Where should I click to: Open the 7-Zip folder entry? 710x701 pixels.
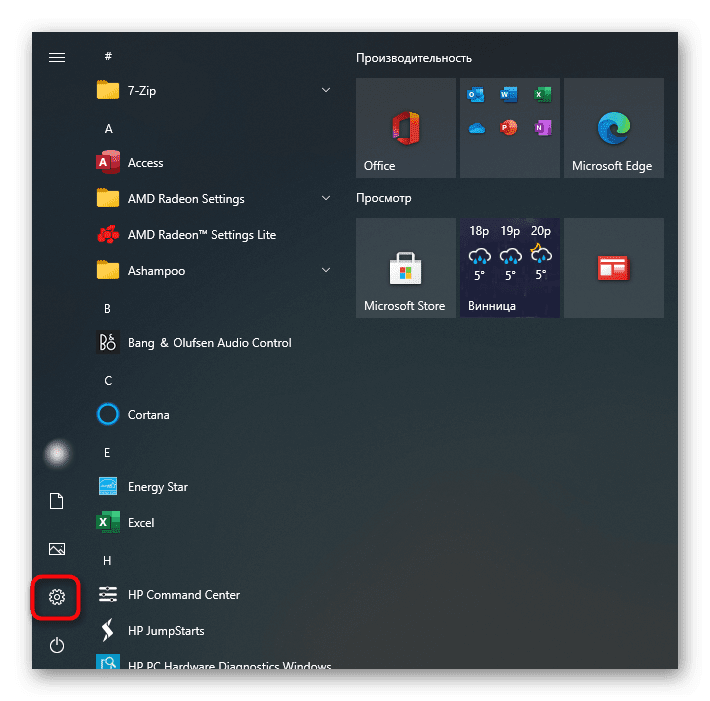click(213, 91)
